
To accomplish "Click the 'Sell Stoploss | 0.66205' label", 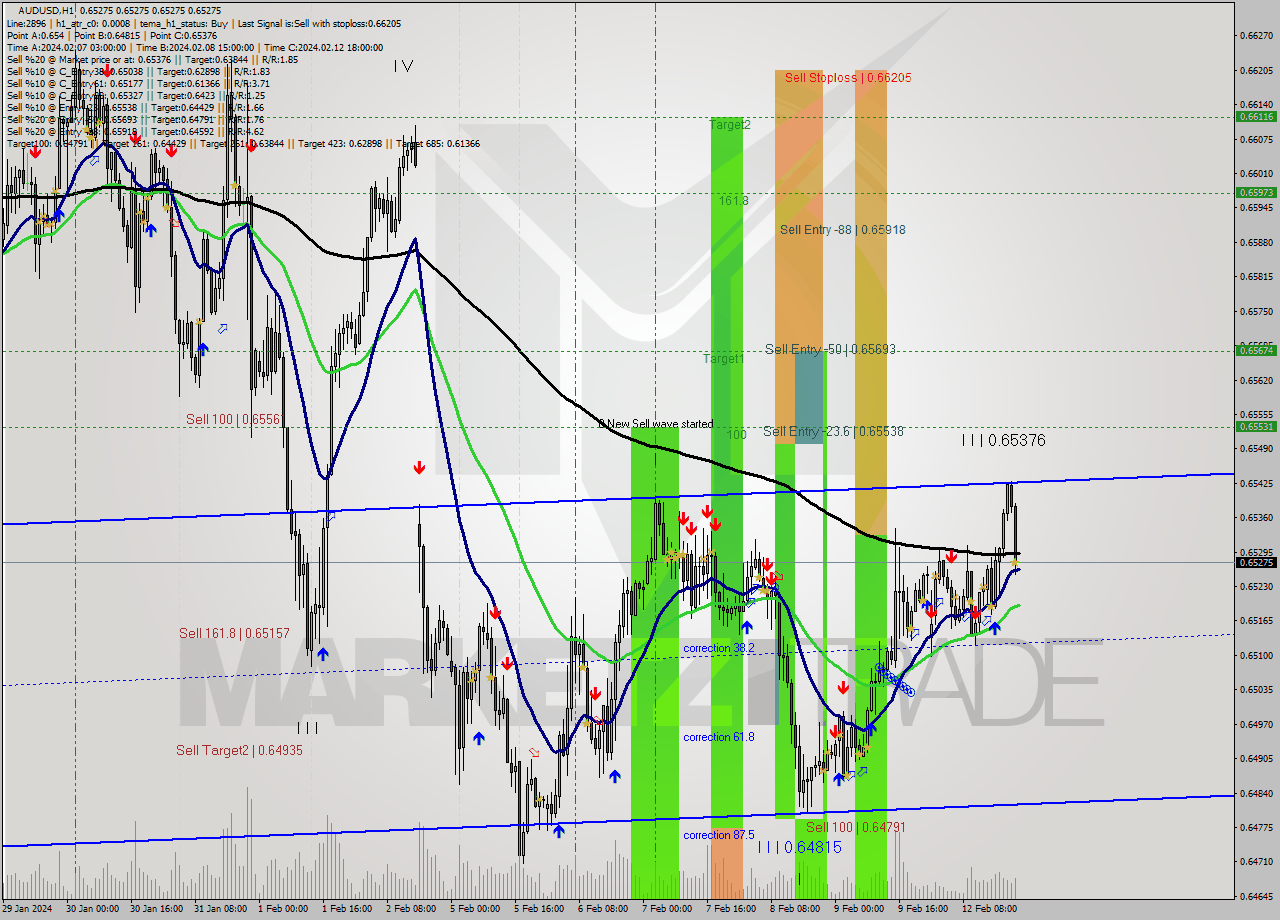I will 848,77.
